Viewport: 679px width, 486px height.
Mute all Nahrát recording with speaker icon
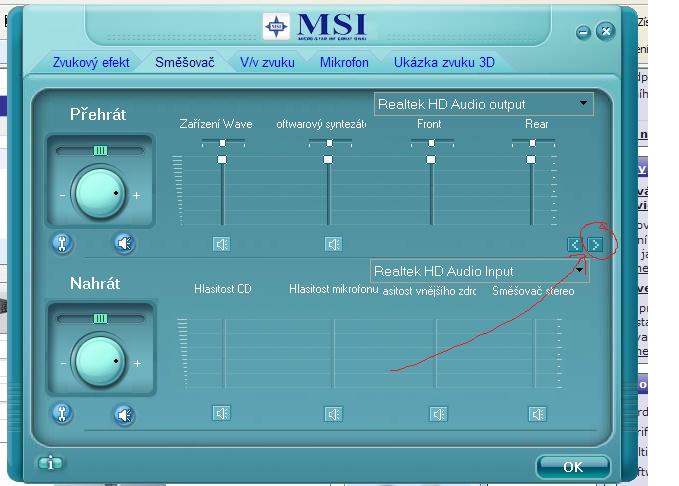tap(125, 415)
